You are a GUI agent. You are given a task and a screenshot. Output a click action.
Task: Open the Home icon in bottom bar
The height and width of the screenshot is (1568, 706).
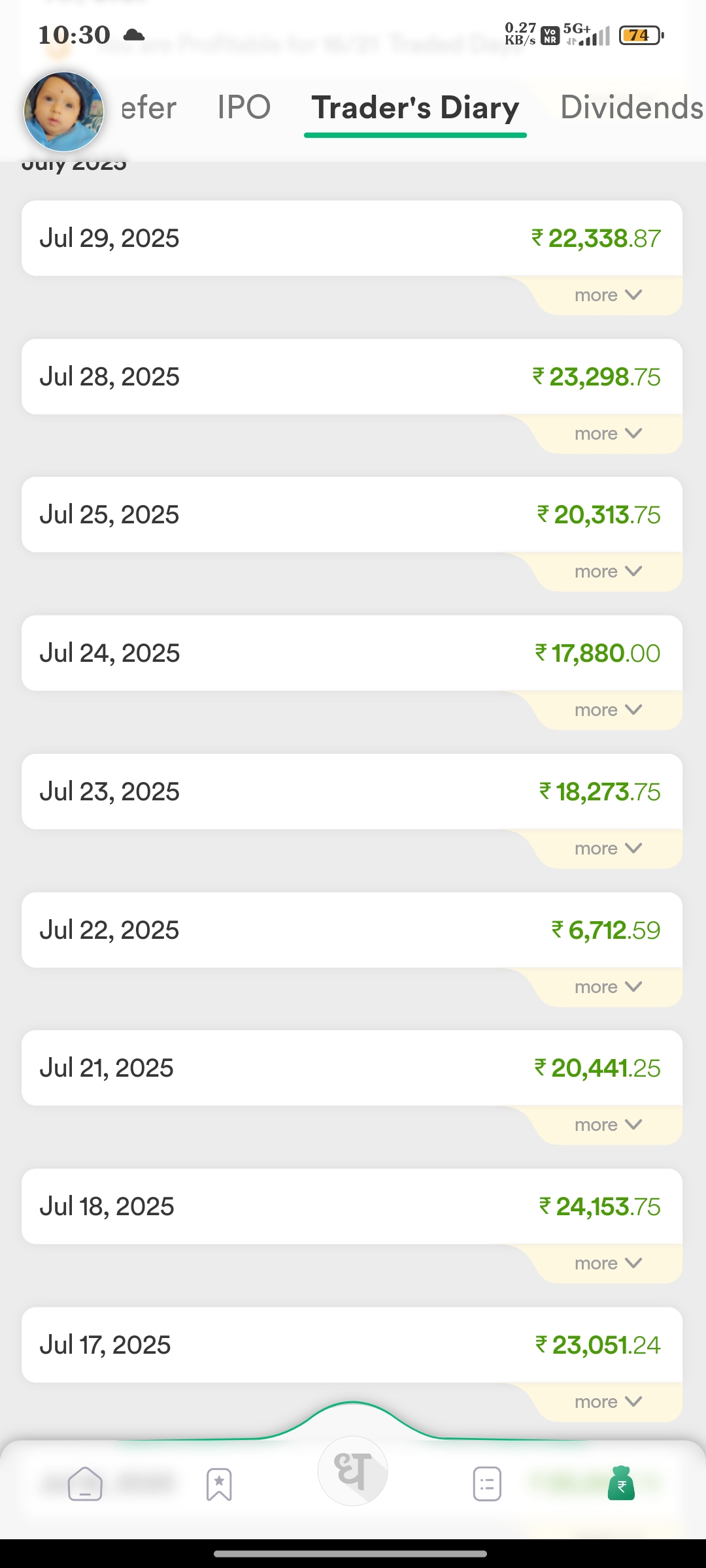coord(85,1484)
